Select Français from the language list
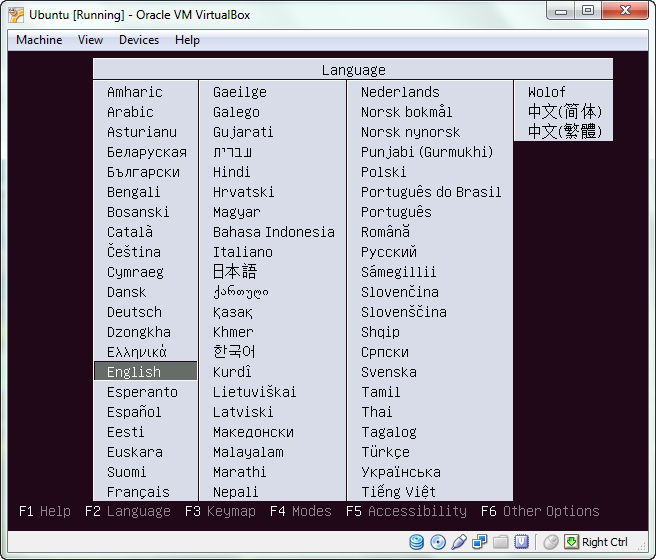The image size is (656, 560). click(x=138, y=492)
